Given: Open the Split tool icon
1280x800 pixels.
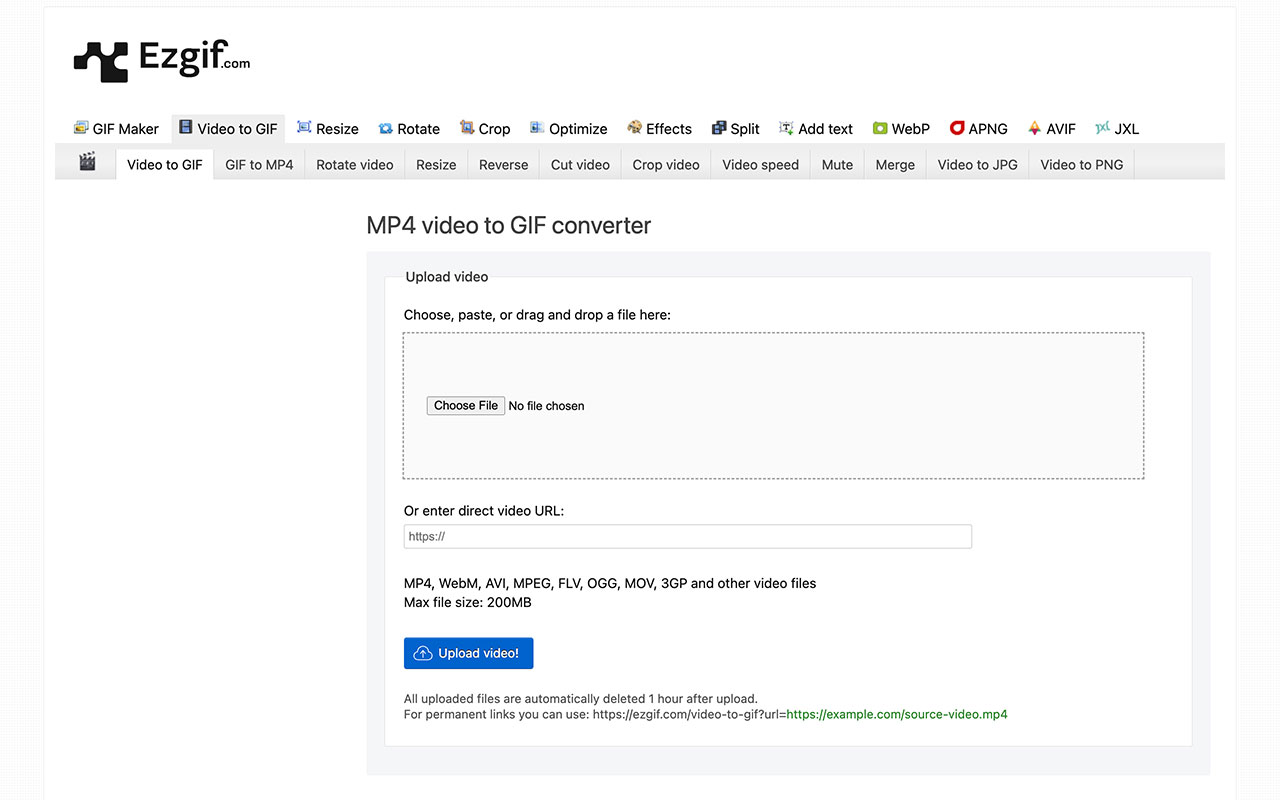Looking at the screenshot, I should tap(718, 128).
